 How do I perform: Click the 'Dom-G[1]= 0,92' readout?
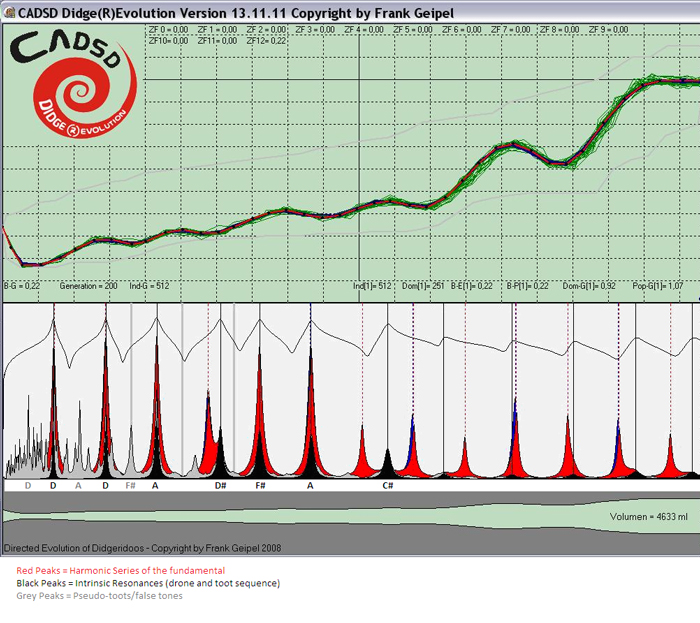(x=589, y=286)
